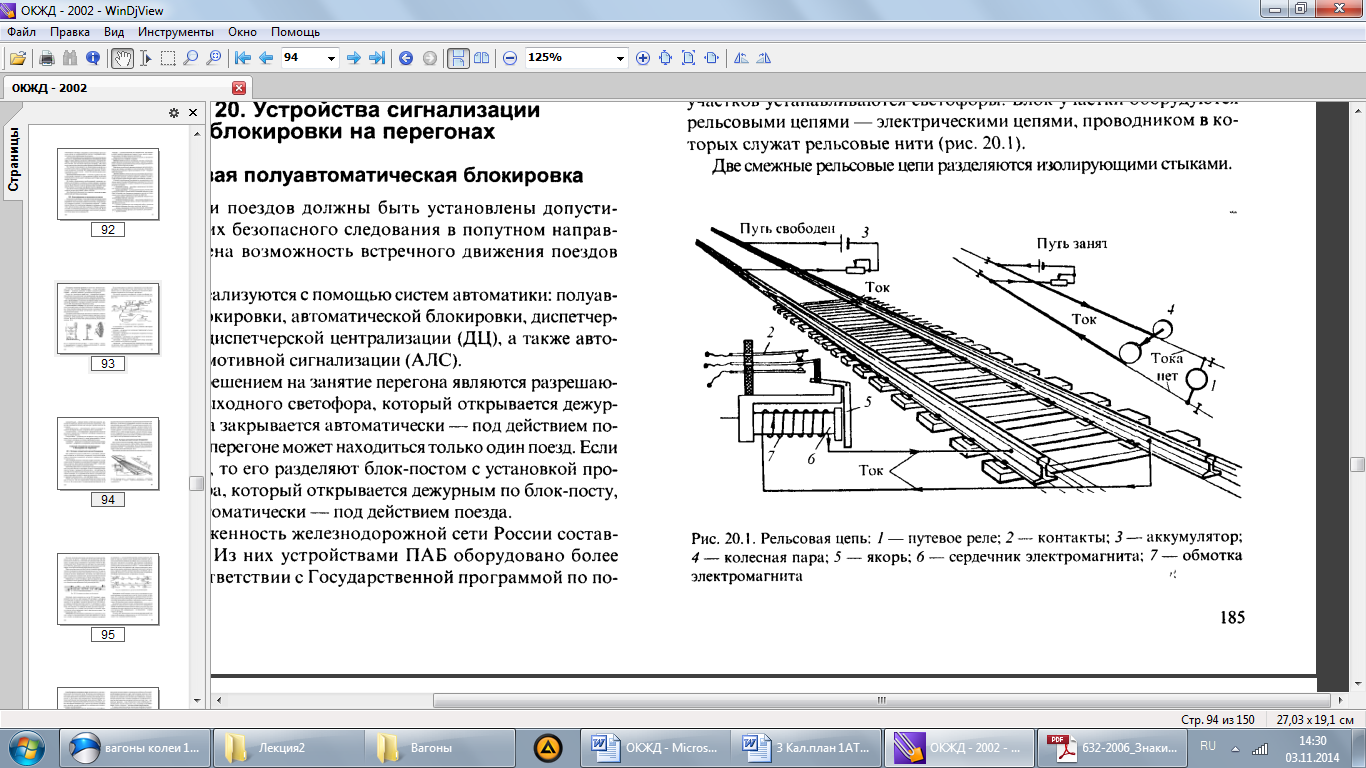Screen dimensions: 1366x768
Task: Select the zoom rectangle magnifier tool
Action: pyautogui.click(x=213, y=58)
